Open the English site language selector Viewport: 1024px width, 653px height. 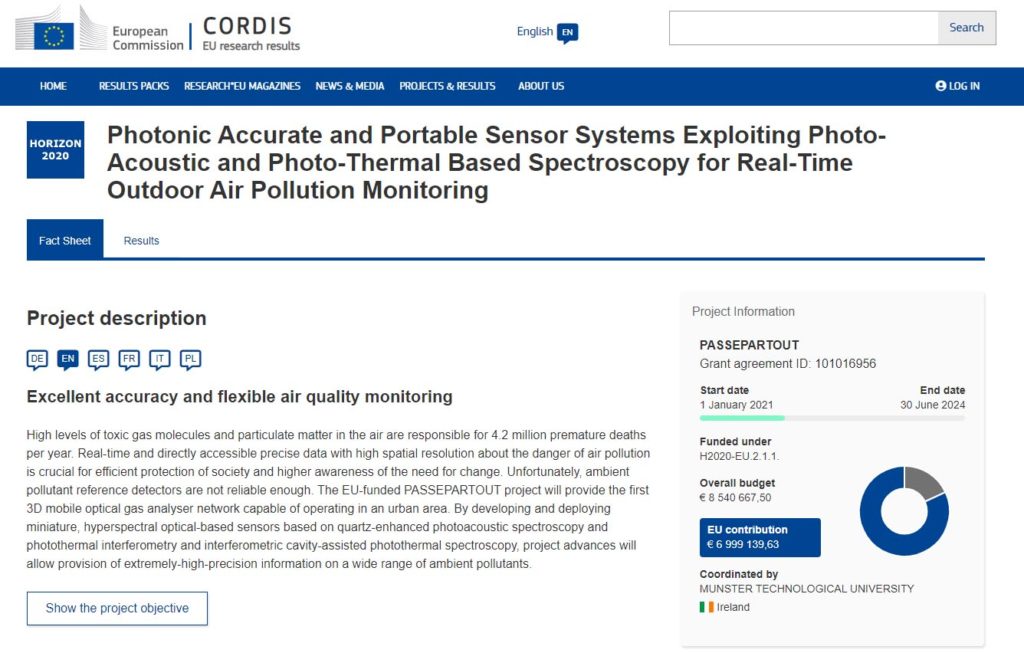tap(547, 32)
